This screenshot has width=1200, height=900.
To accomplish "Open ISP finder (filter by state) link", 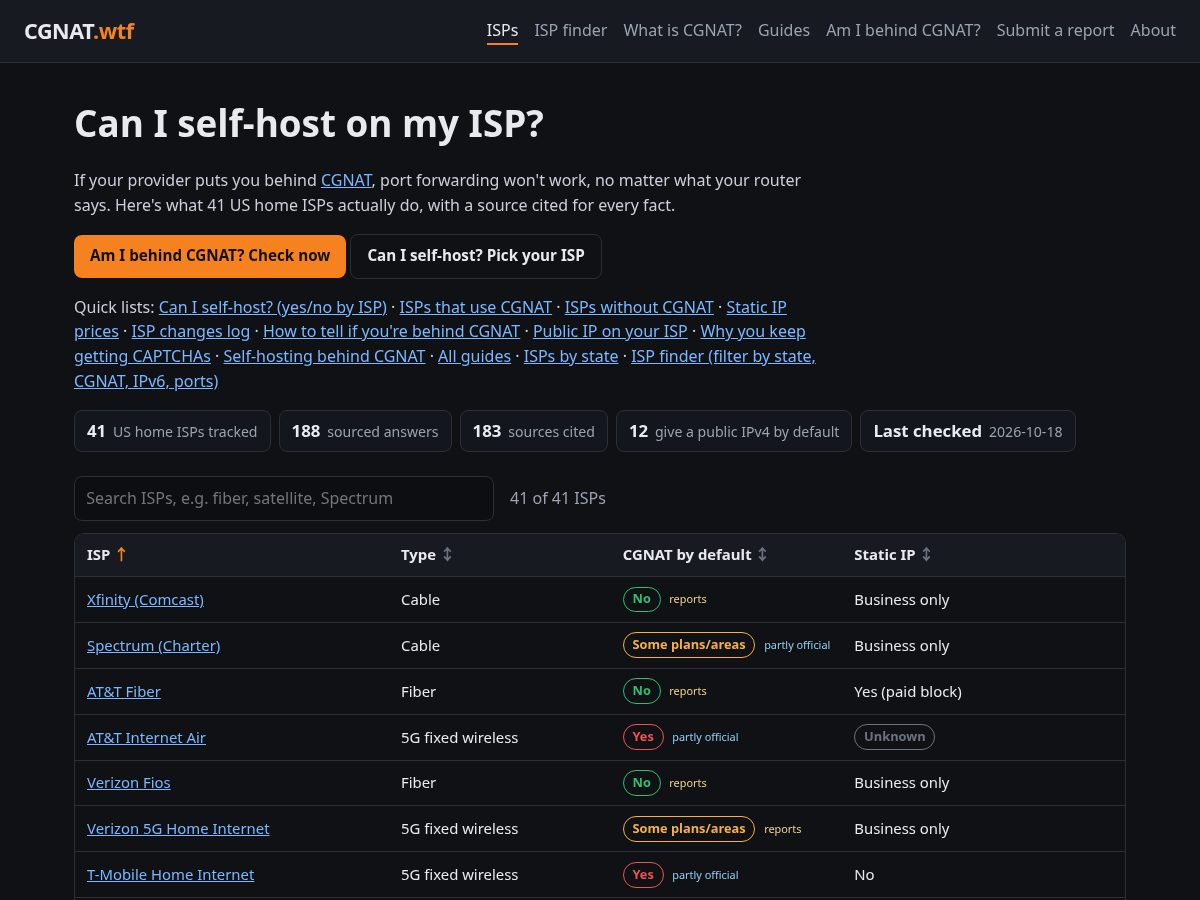I will [x=723, y=356].
